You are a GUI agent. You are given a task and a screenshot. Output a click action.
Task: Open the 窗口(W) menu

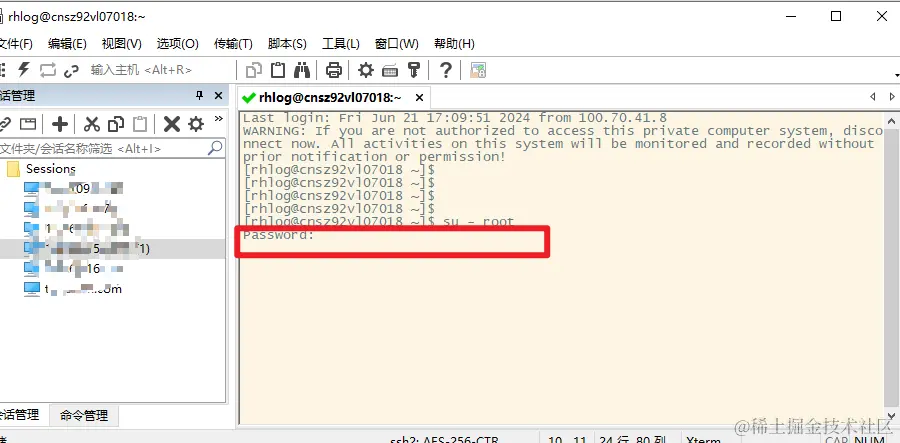pos(397,44)
